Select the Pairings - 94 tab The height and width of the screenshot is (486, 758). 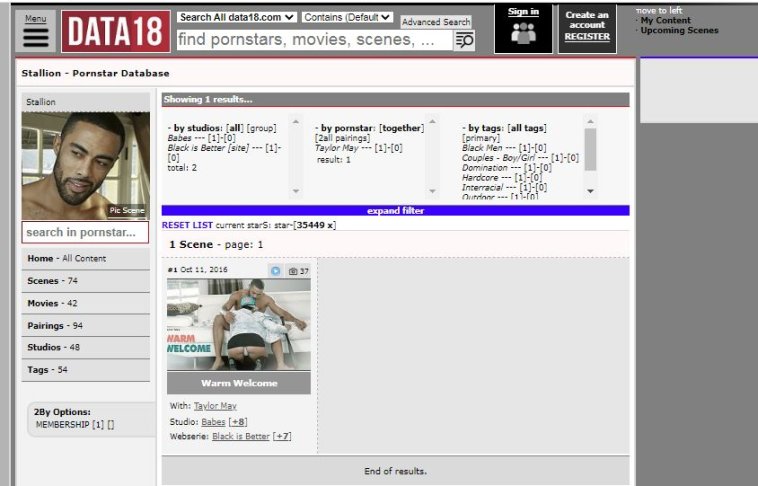86,325
